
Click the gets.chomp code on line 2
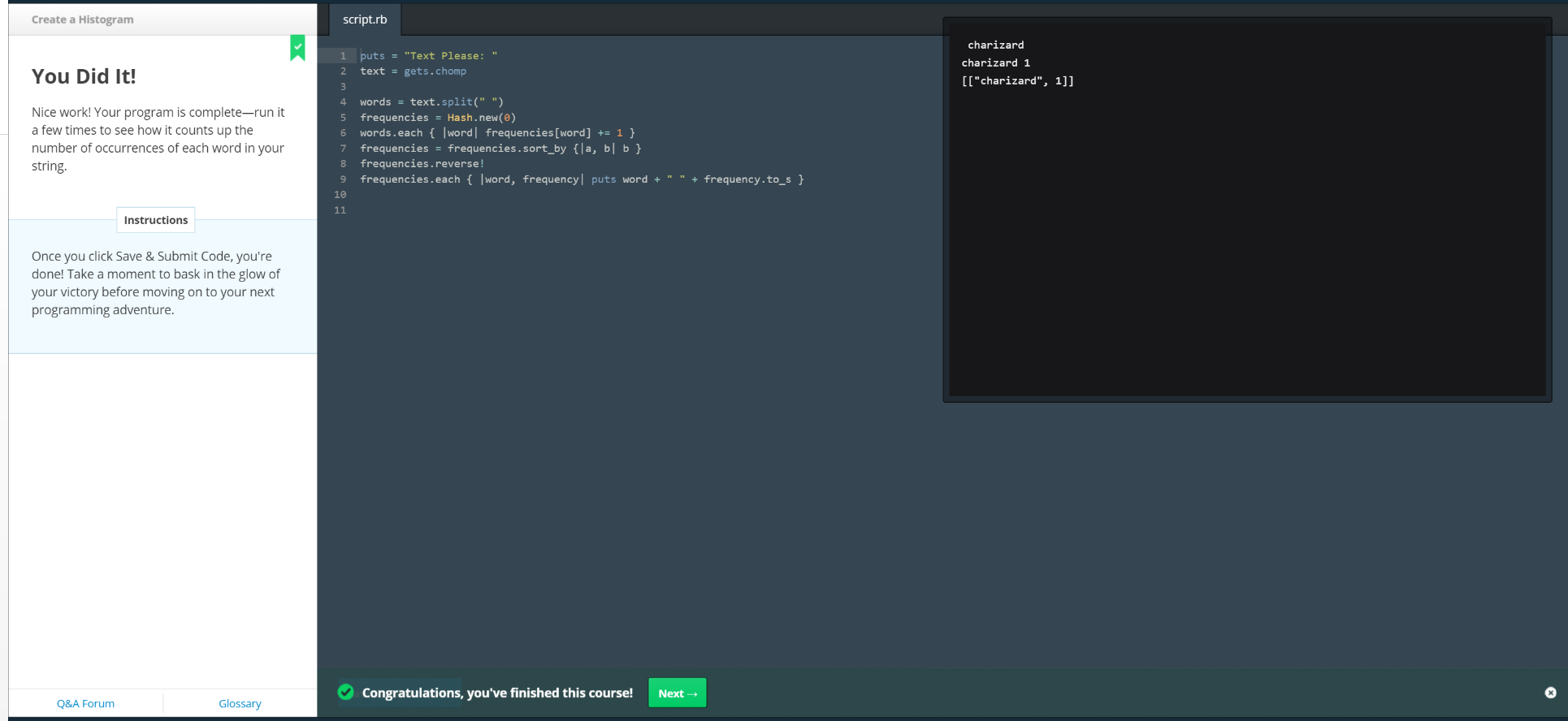(x=435, y=71)
